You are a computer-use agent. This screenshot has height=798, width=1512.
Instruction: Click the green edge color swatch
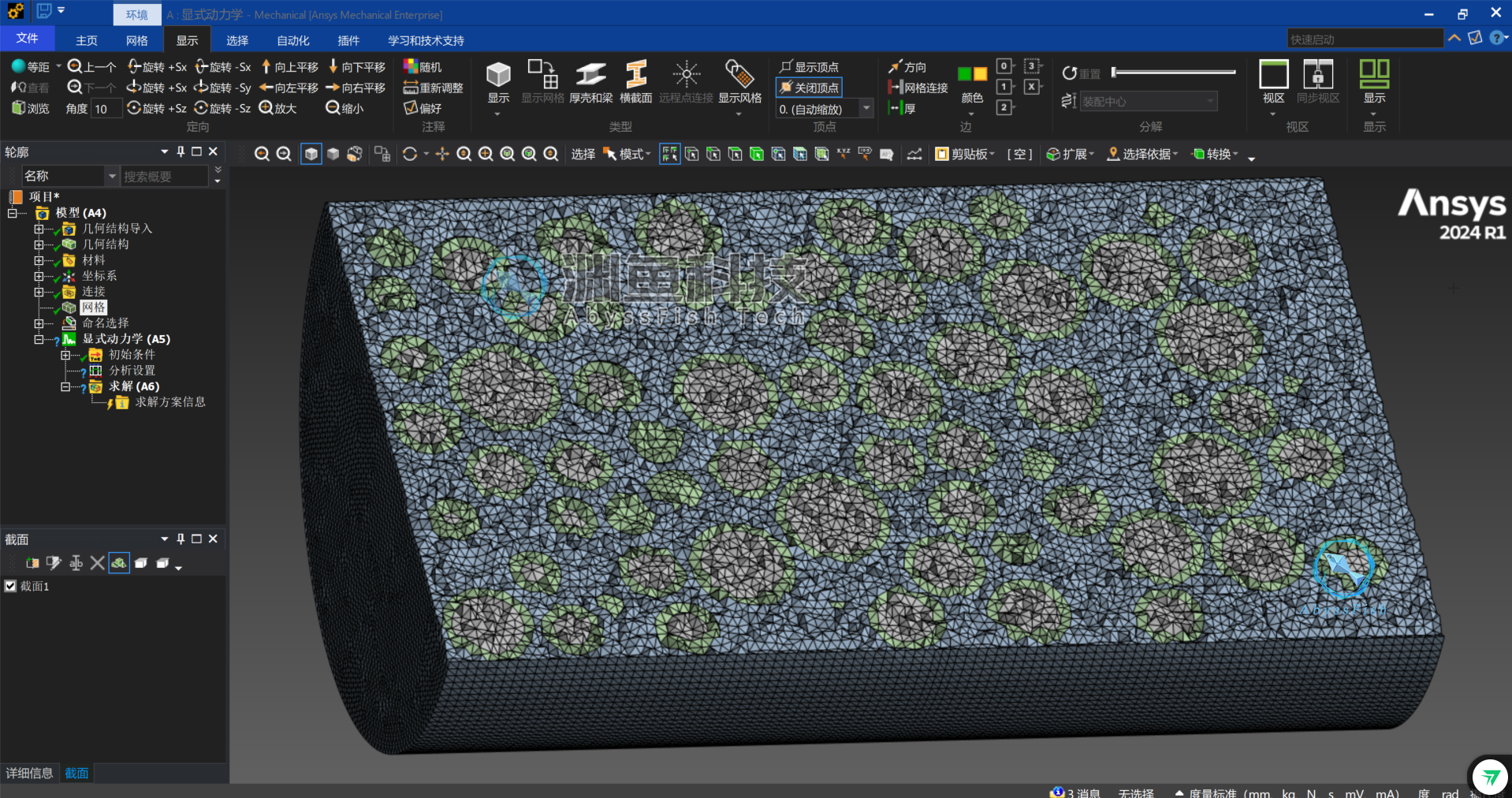tap(964, 74)
